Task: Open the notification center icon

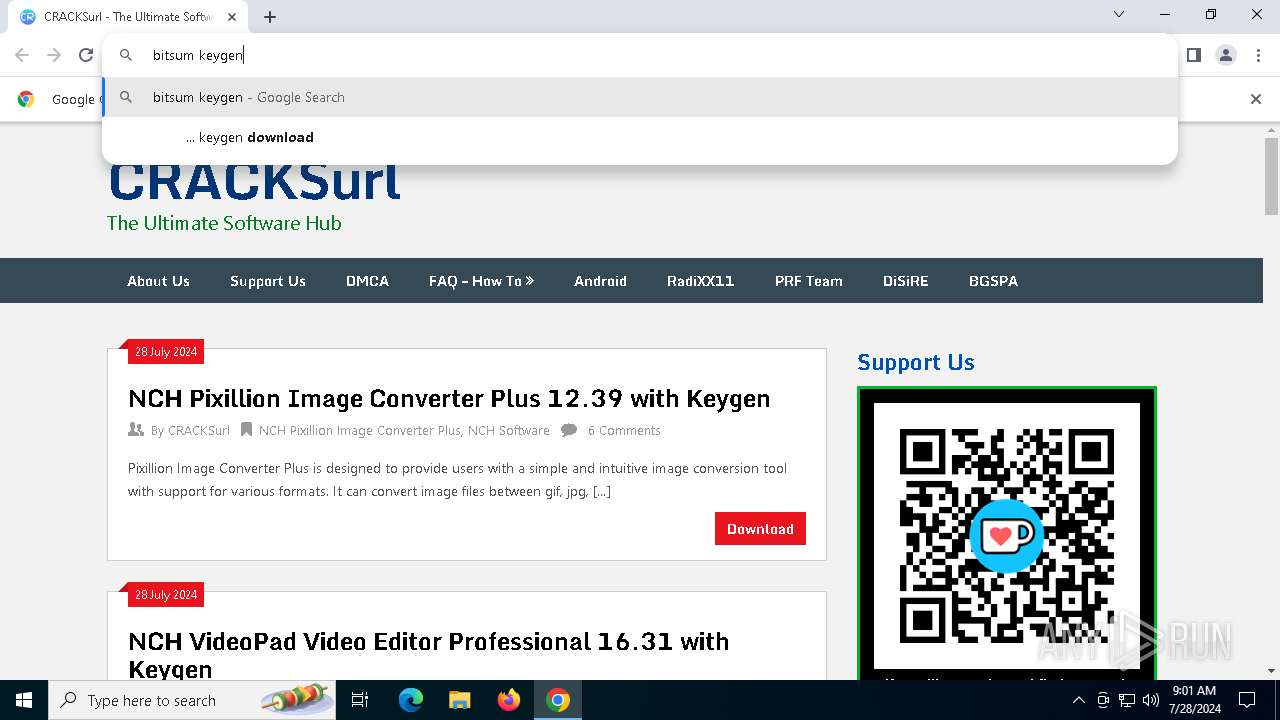Action: coord(1247,700)
